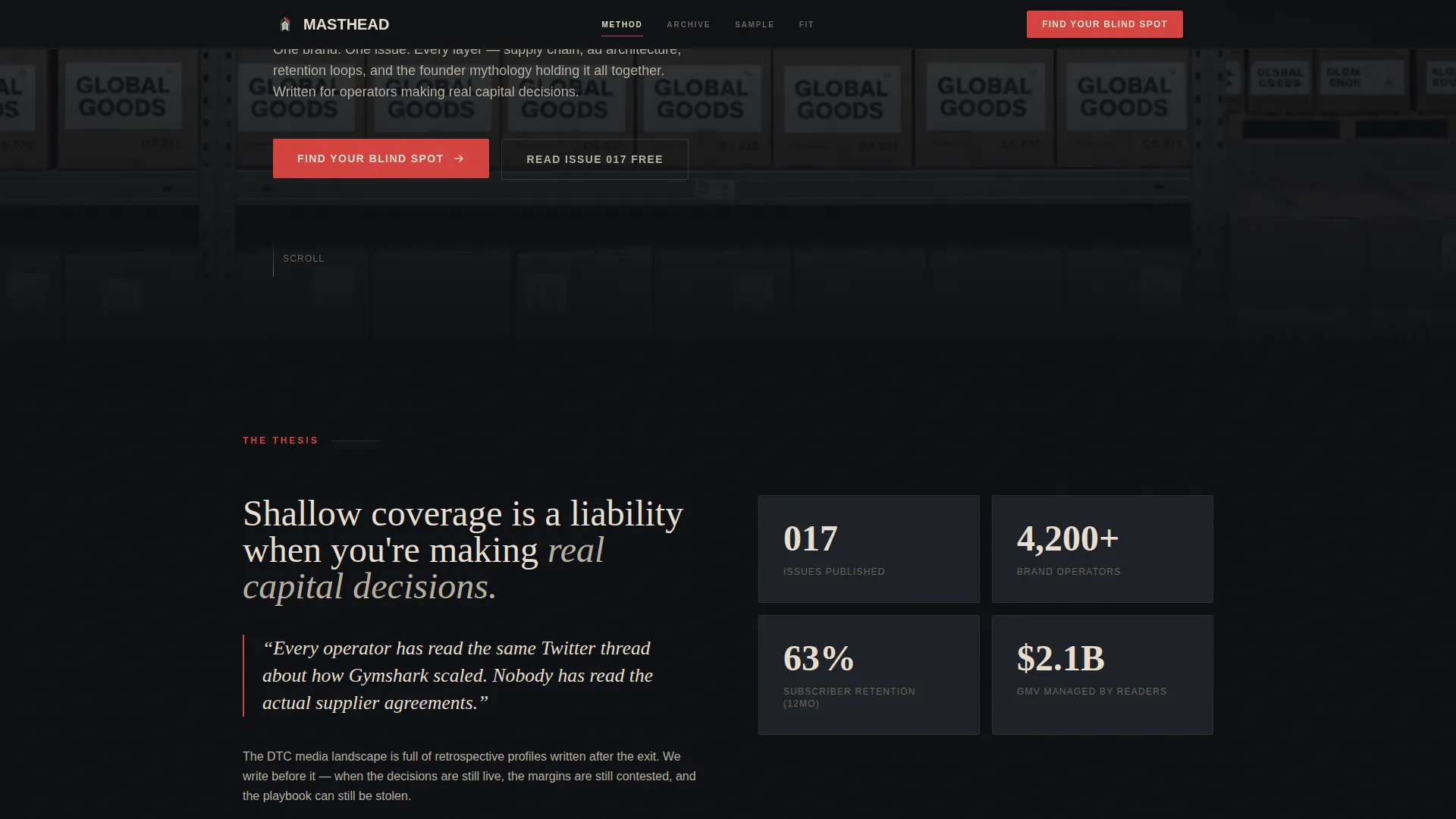Image resolution: width=1456 pixels, height=819 pixels.
Task: Click the DTC media landscape paragraph
Action: point(469,776)
